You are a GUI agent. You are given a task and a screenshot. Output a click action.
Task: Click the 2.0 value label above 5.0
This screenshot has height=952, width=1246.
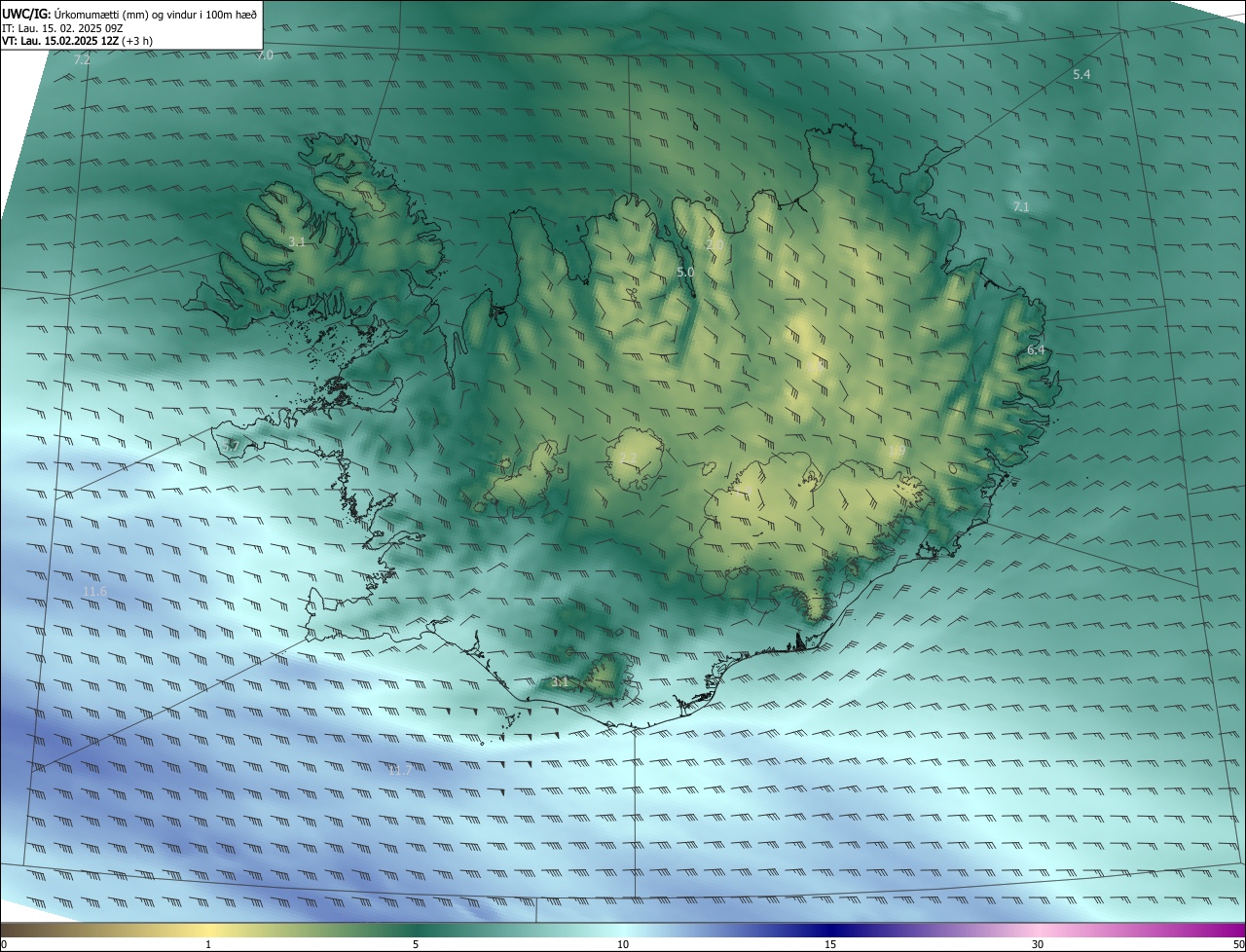point(714,244)
